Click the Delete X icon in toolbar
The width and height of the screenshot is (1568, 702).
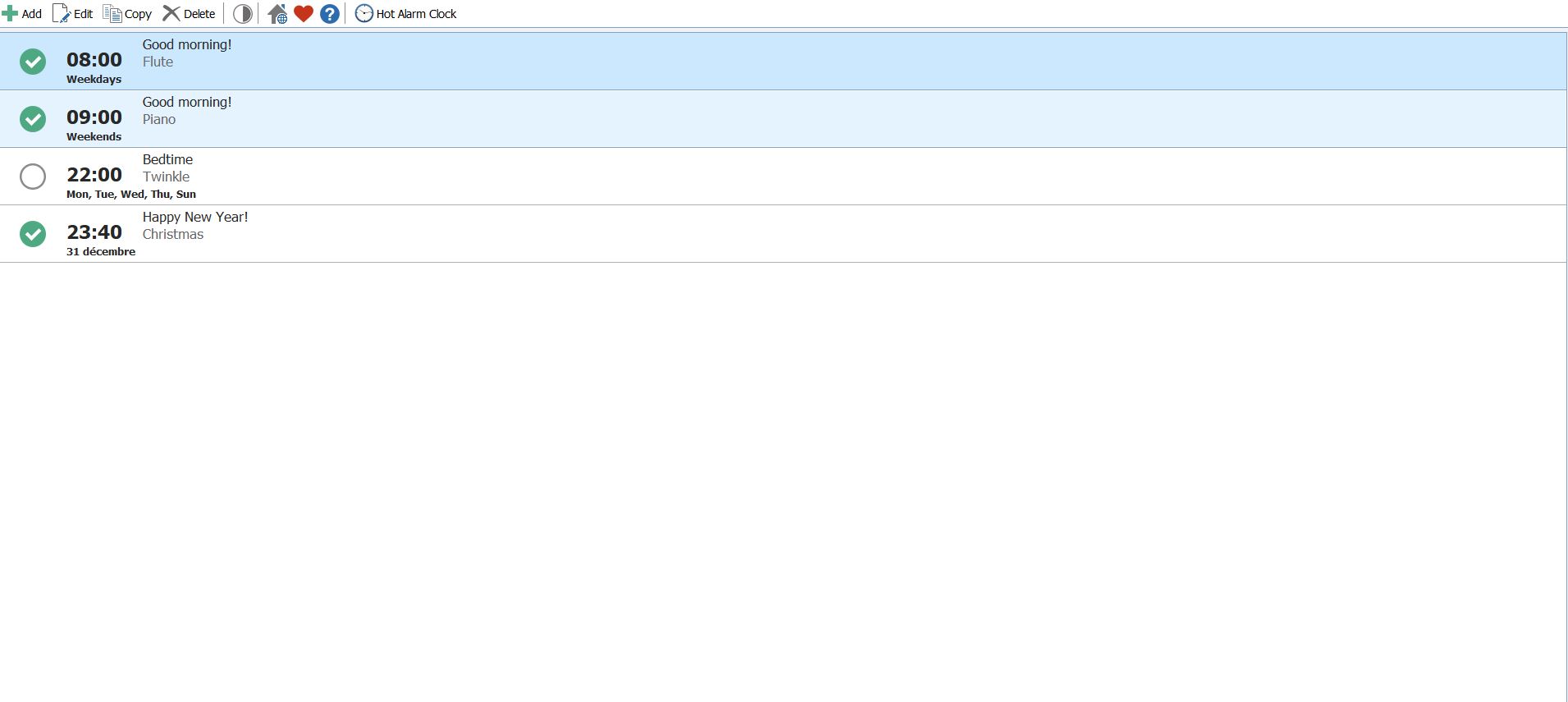(171, 14)
